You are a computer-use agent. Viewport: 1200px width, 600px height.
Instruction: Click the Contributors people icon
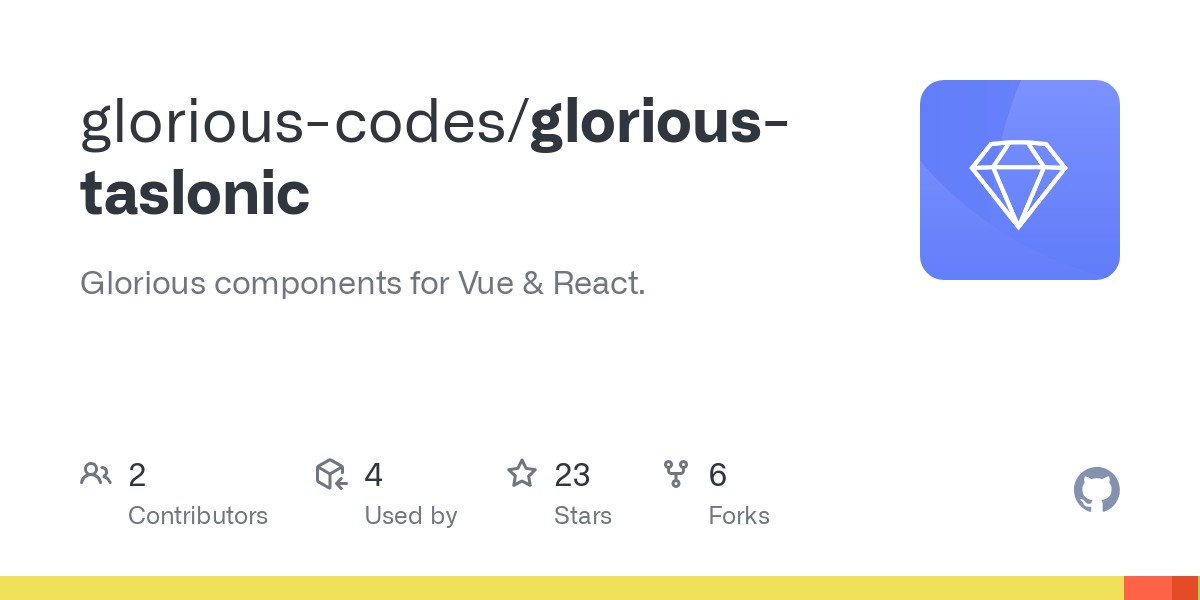[96, 474]
